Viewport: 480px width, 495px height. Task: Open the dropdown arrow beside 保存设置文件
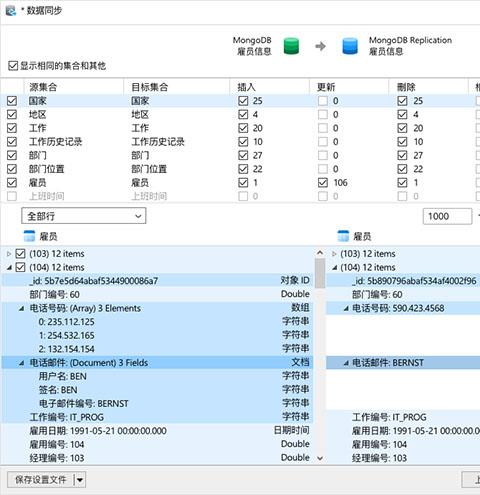80,480
